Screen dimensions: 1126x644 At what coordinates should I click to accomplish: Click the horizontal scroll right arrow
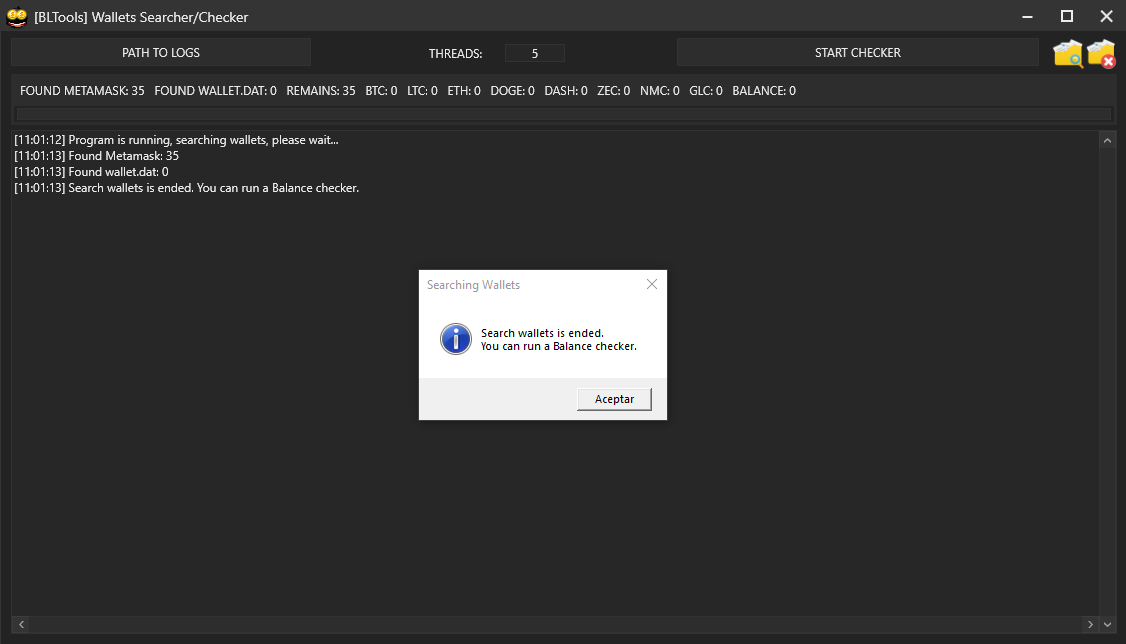click(1090, 624)
